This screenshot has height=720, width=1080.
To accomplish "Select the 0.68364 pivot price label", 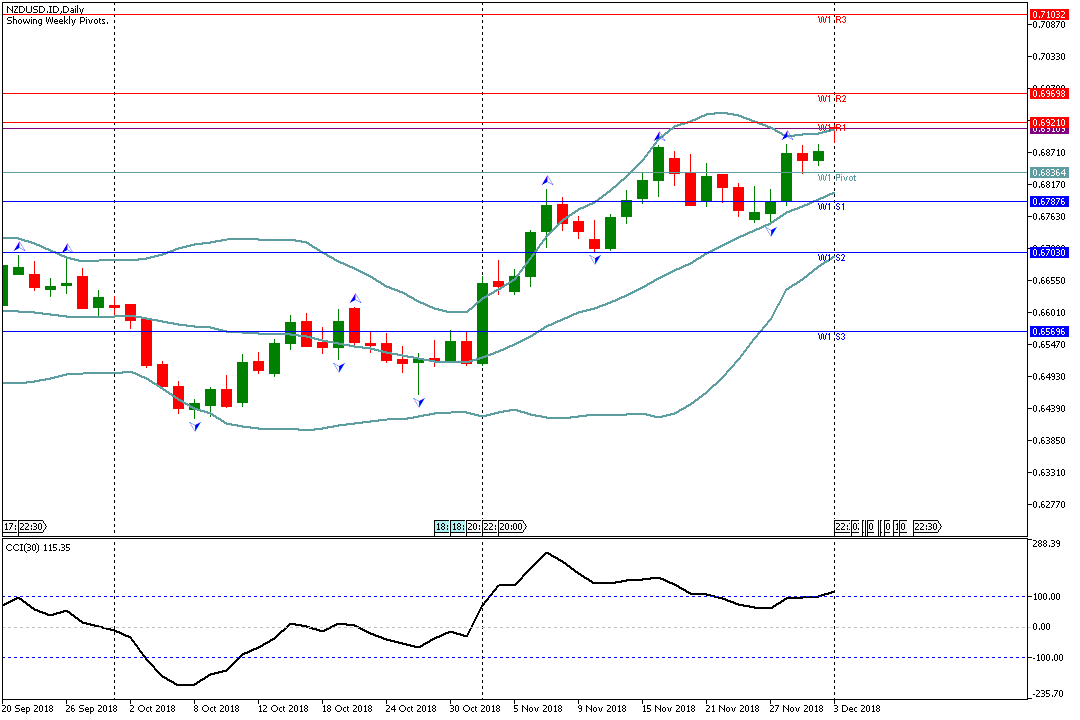I will pyautogui.click(x=1049, y=172).
